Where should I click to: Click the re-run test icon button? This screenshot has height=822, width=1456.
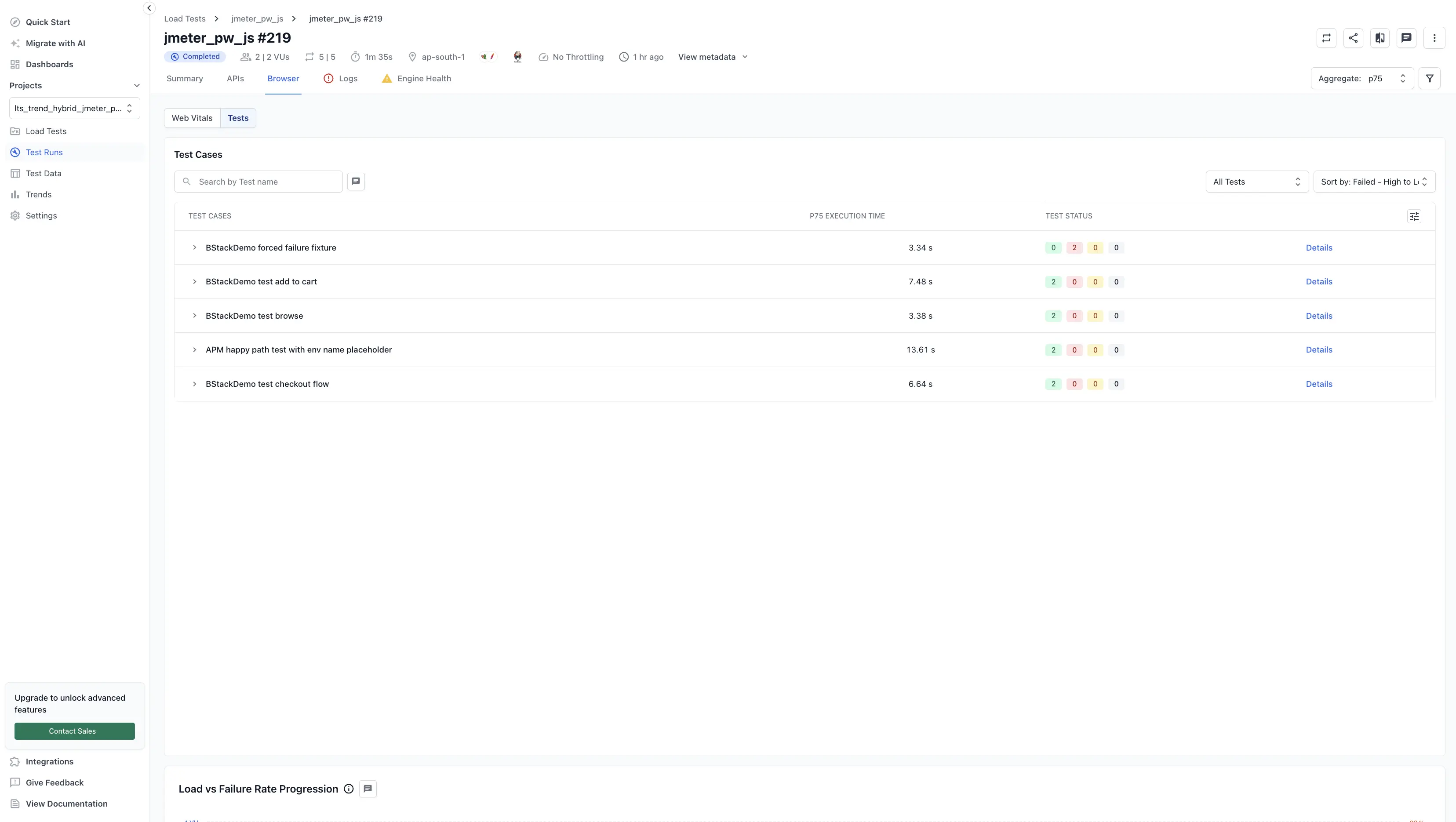(x=1326, y=38)
